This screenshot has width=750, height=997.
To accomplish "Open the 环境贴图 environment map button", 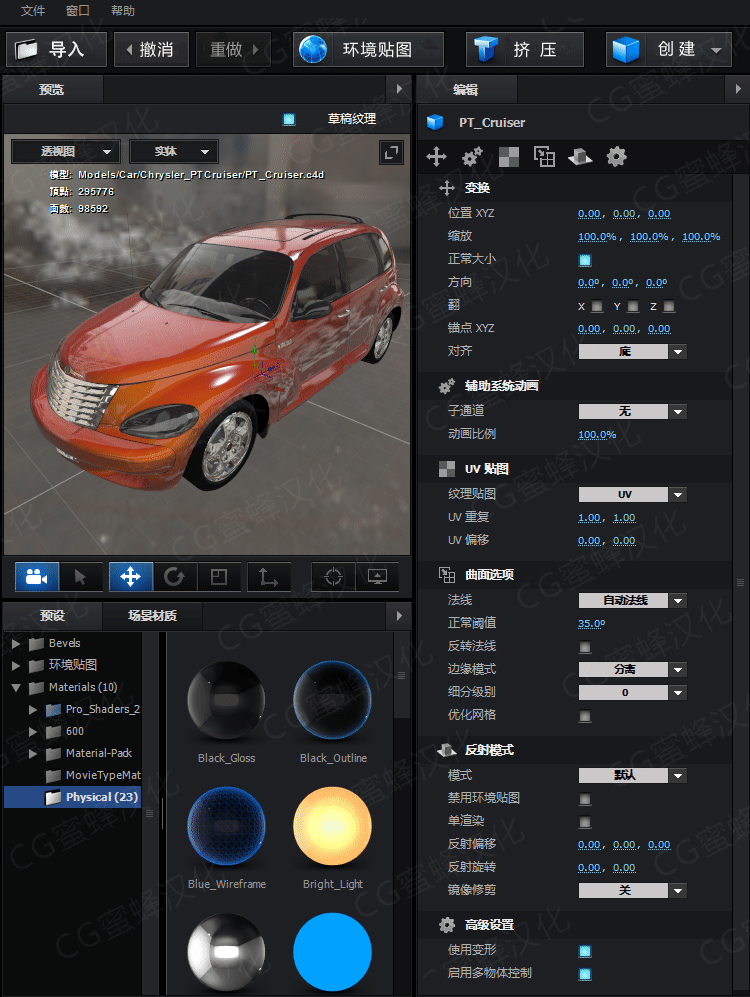I will tap(368, 50).
